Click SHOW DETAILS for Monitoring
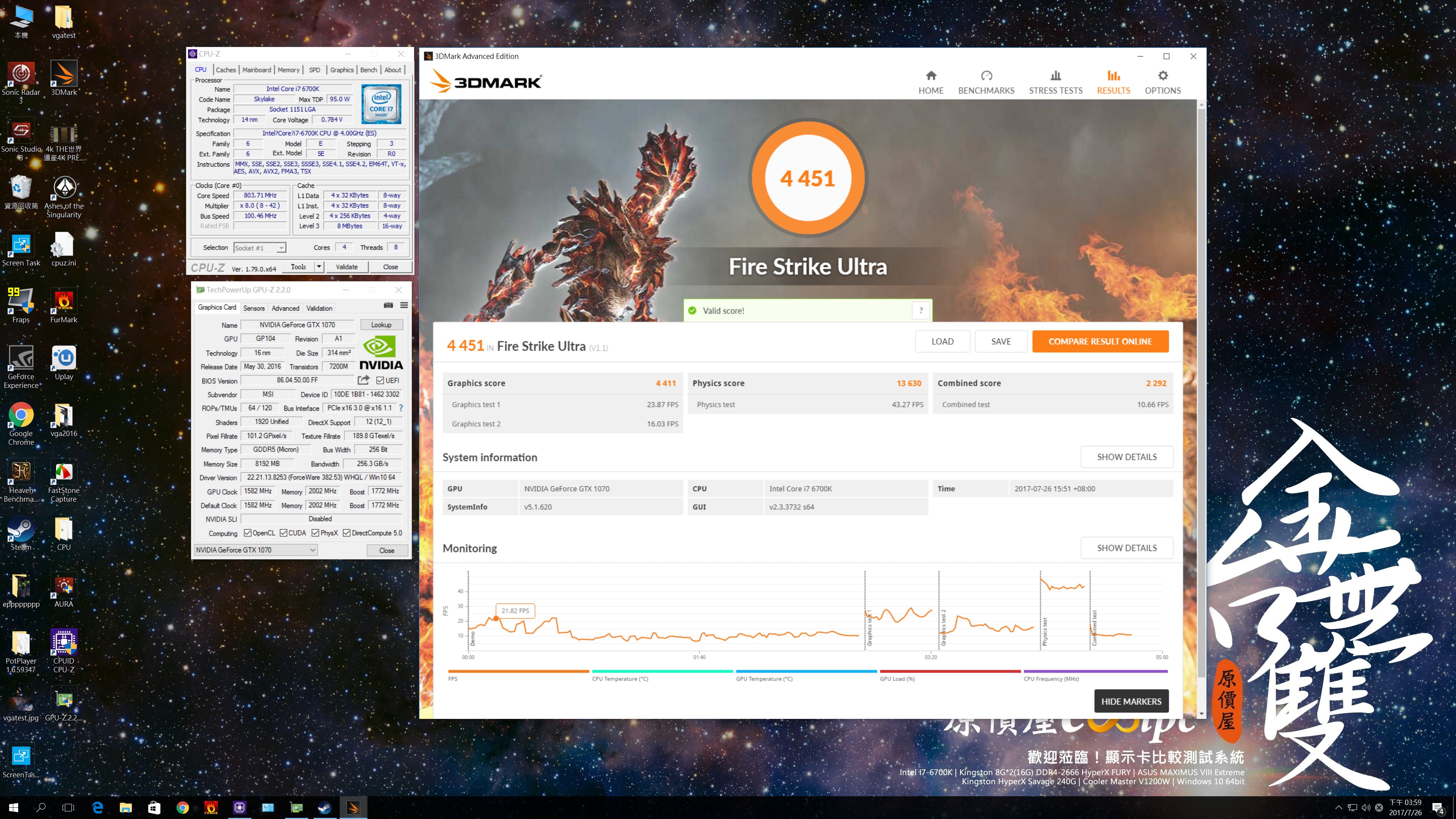Viewport: 1456px width, 819px height. [x=1127, y=548]
